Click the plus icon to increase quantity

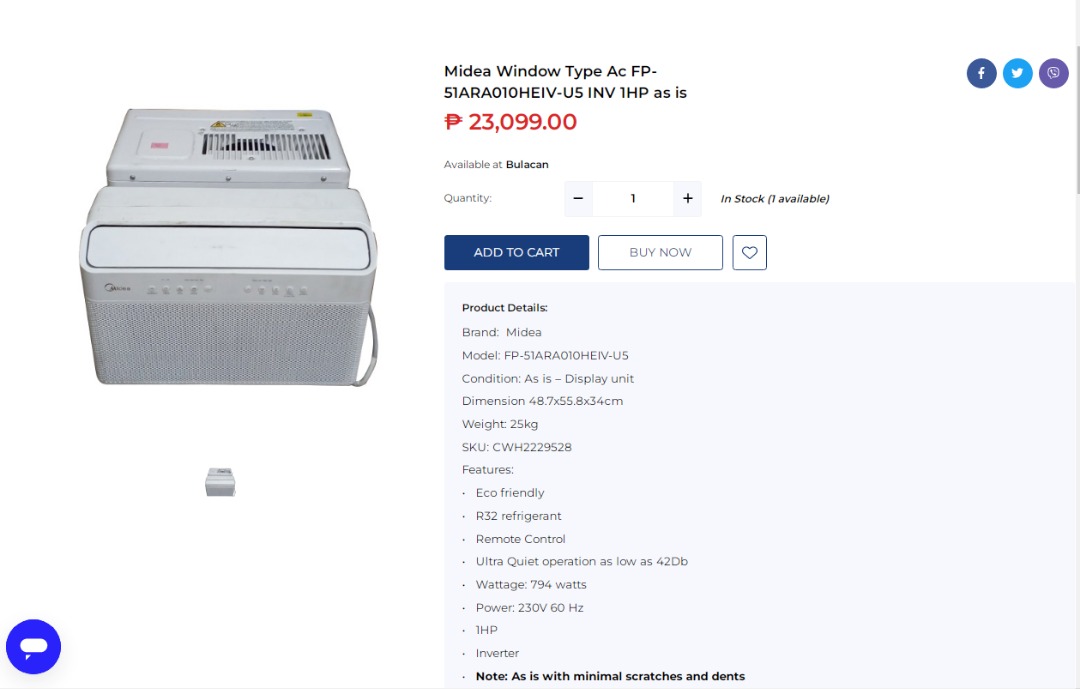(687, 198)
